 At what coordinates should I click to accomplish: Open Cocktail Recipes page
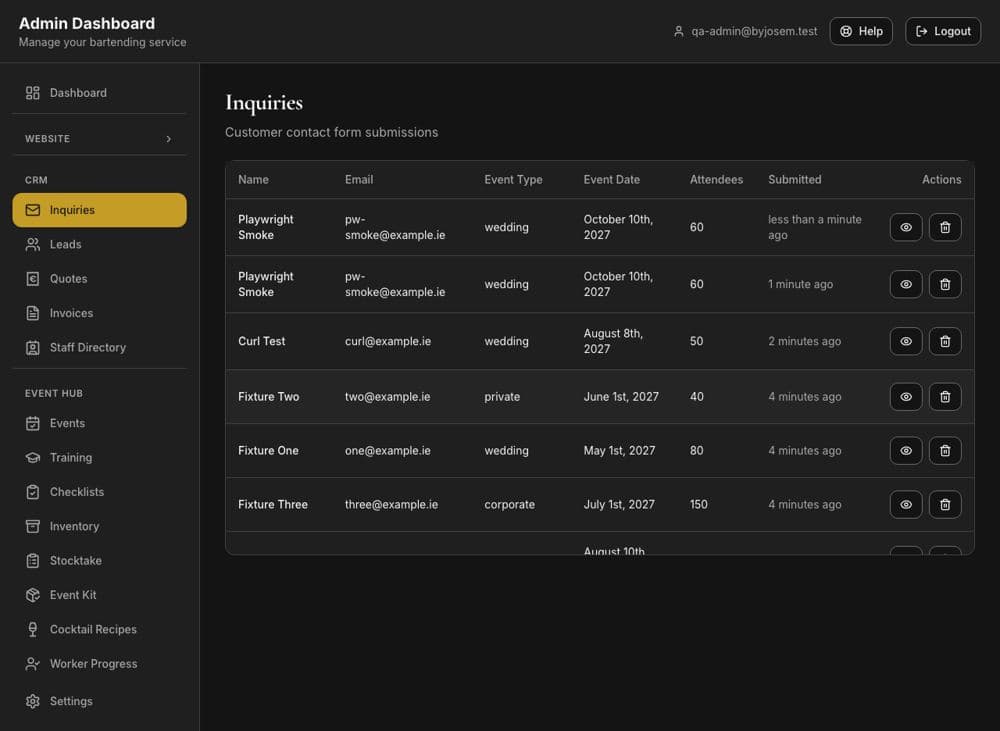tap(99, 630)
